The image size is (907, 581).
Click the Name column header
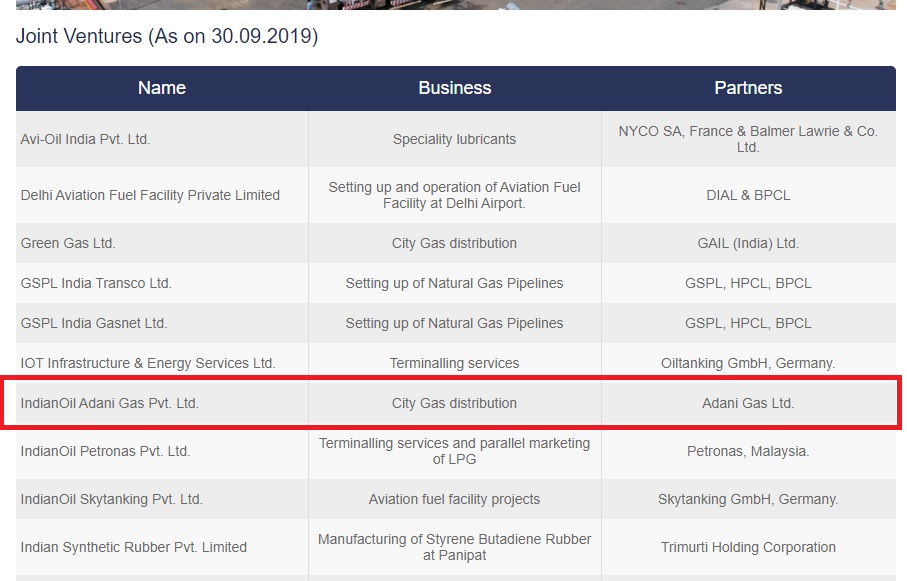click(x=162, y=88)
